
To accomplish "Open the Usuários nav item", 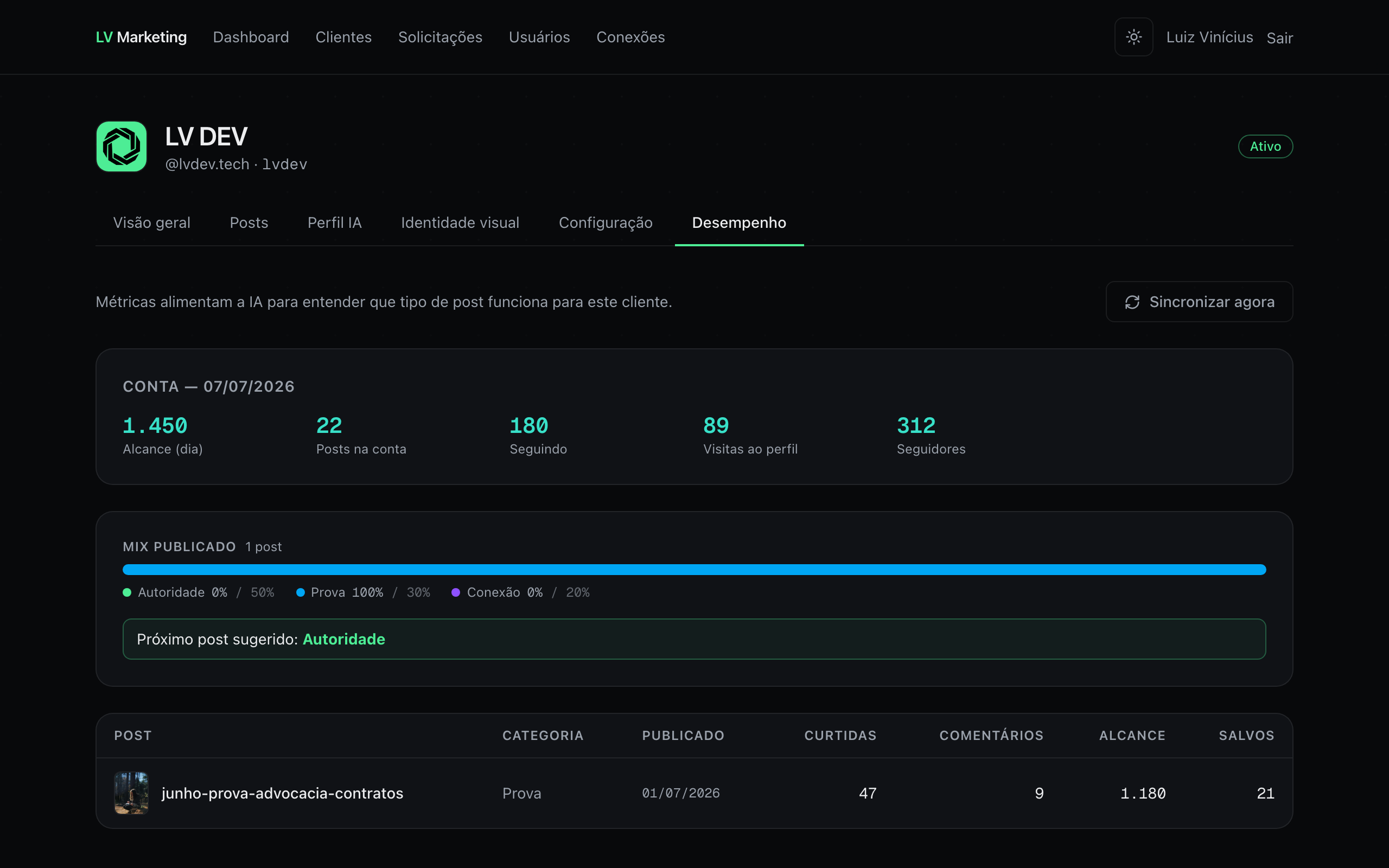I will pyautogui.click(x=539, y=37).
